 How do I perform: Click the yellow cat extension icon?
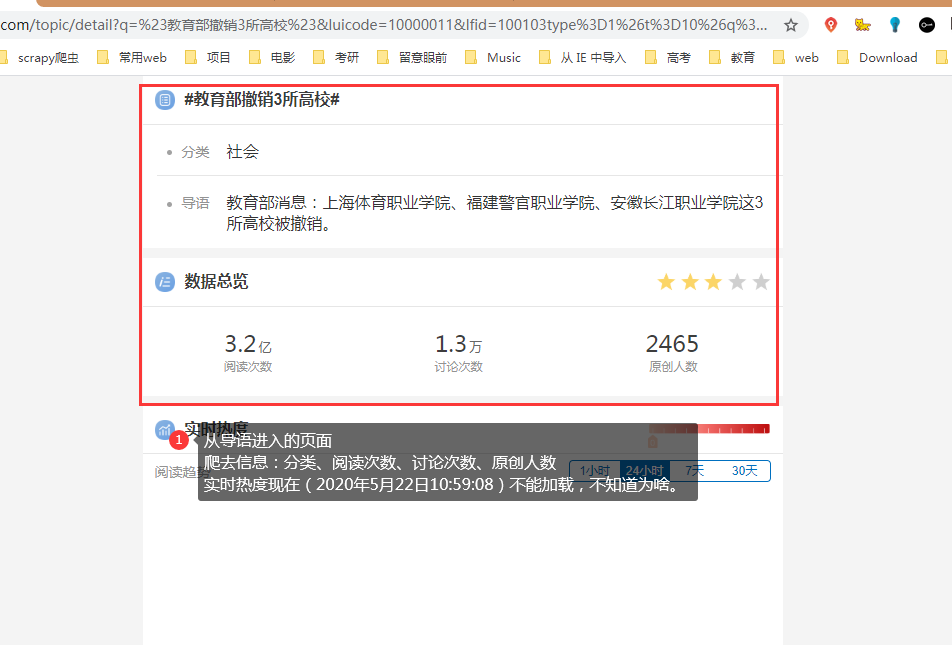[862, 24]
